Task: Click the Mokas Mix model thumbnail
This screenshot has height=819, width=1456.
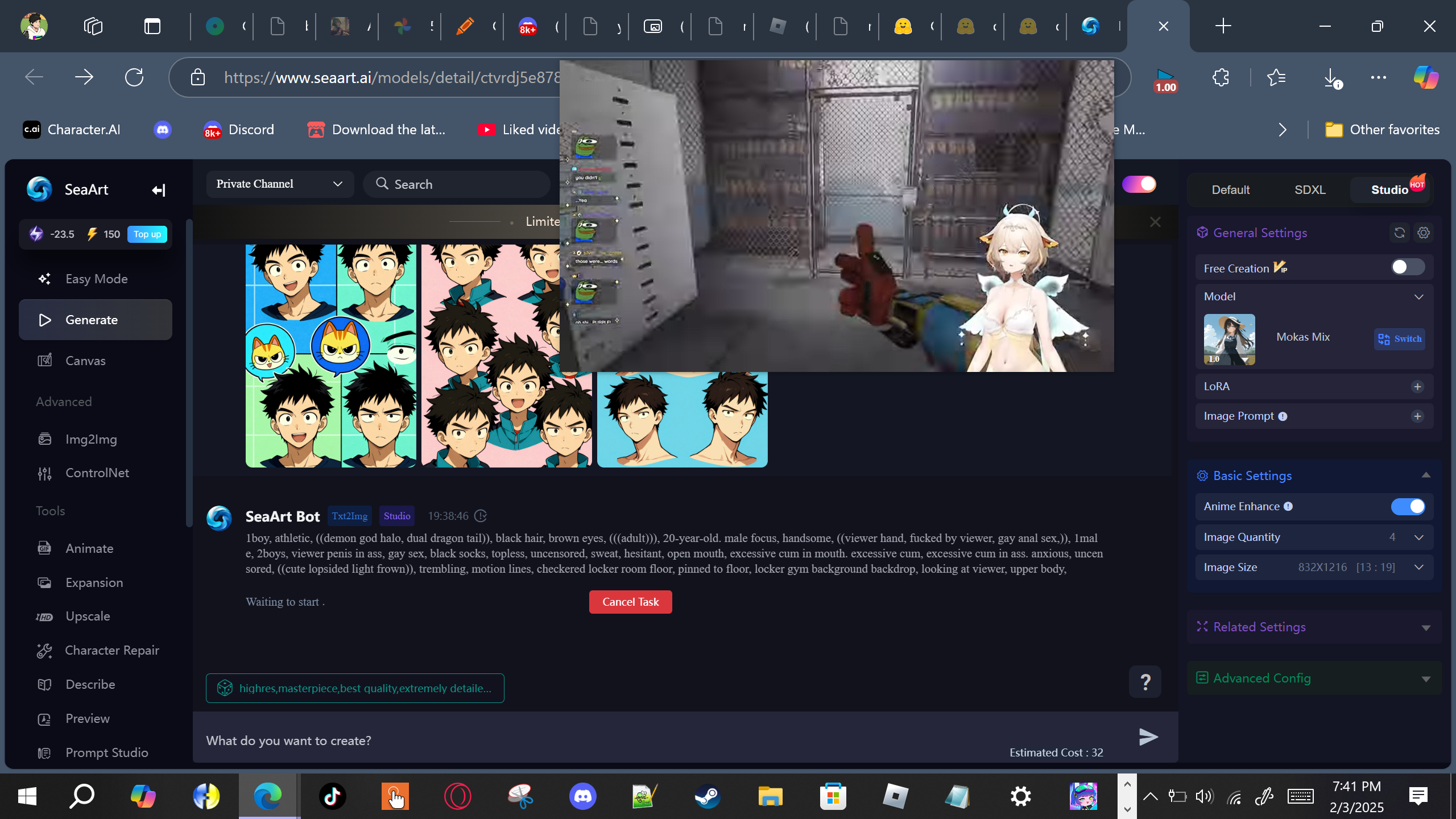Action: (x=1229, y=339)
